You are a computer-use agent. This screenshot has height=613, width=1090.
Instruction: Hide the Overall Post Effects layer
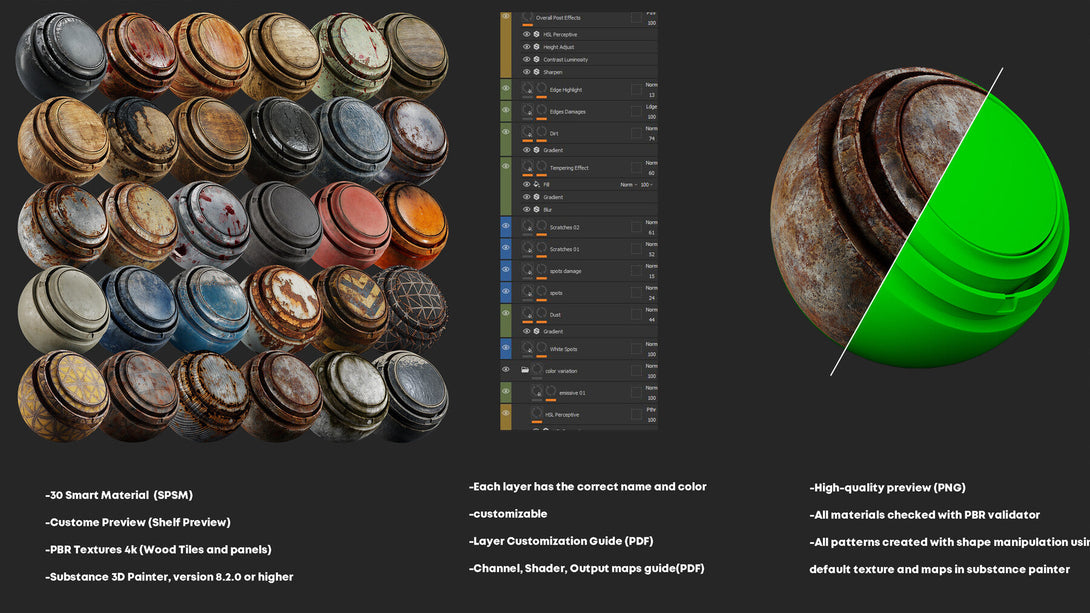click(x=506, y=16)
